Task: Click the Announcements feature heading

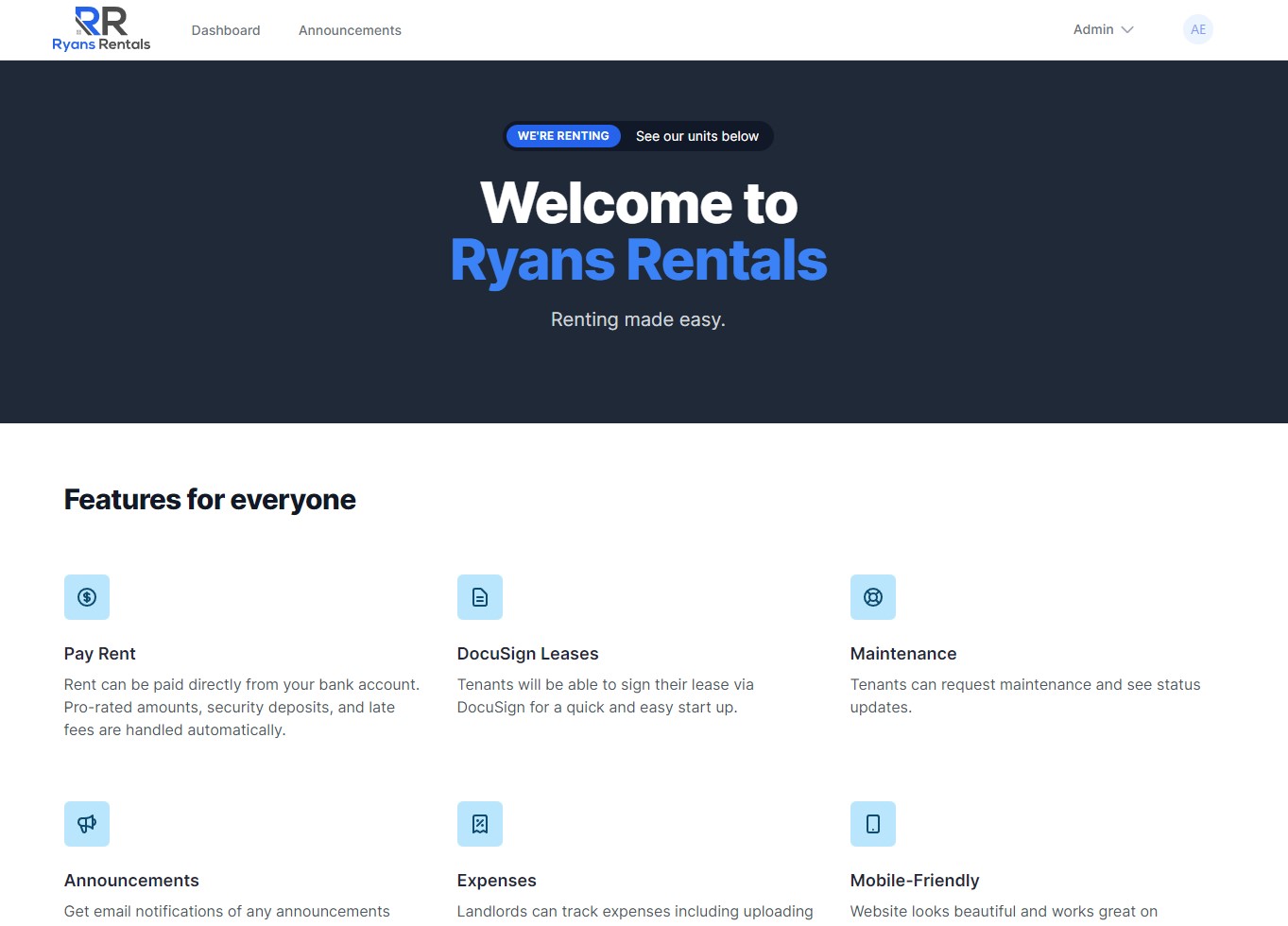Action: click(x=131, y=881)
